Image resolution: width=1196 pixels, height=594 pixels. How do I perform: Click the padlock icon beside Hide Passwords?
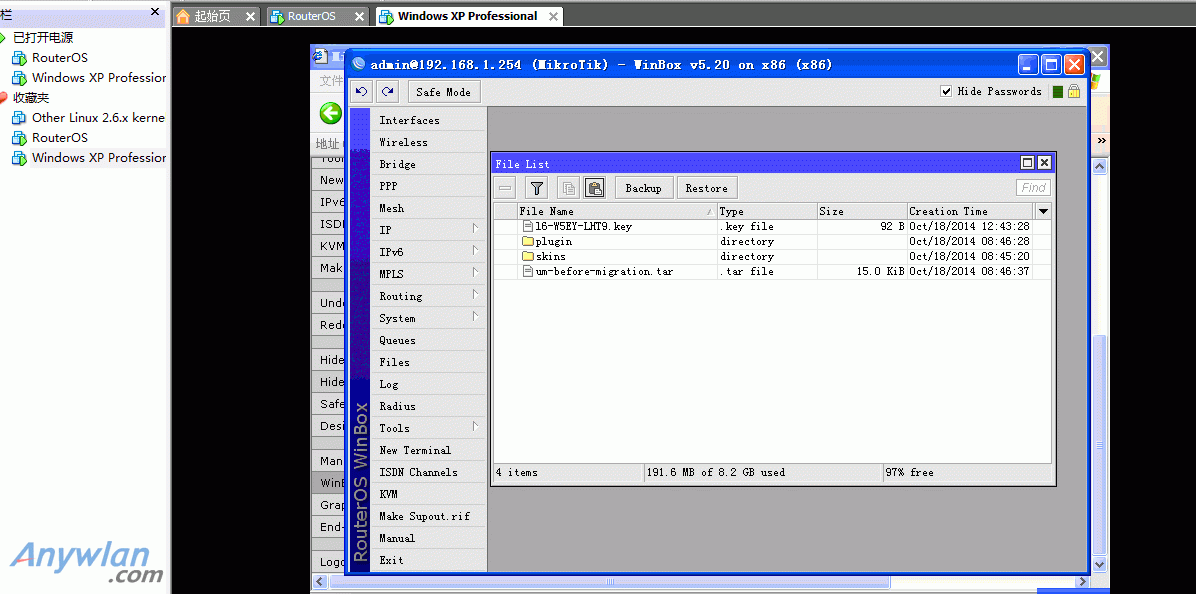point(1074,91)
